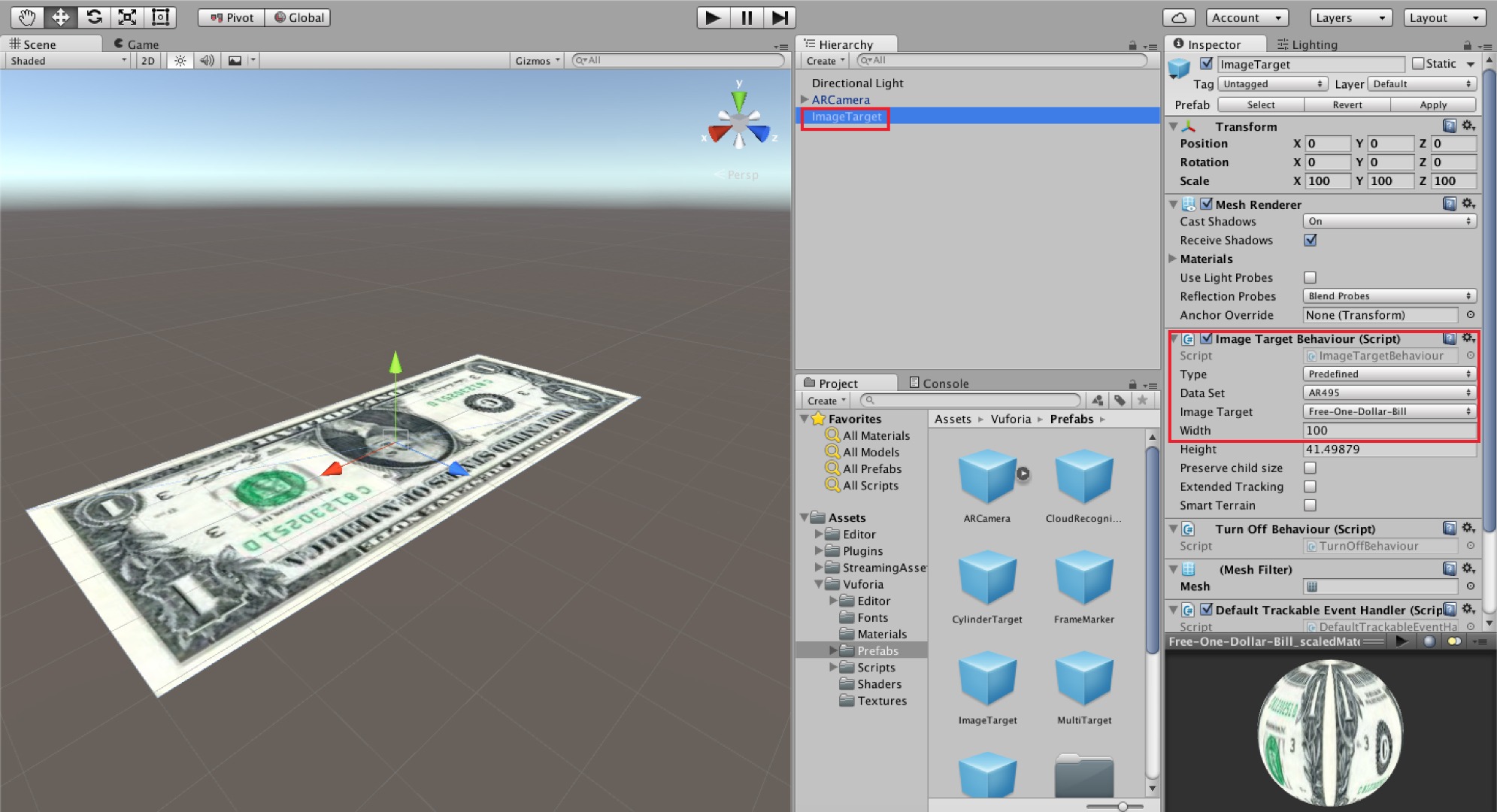The height and width of the screenshot is (812, 1497).
Task: Click the prefab Revert button
Action: tap(1347, 105)
